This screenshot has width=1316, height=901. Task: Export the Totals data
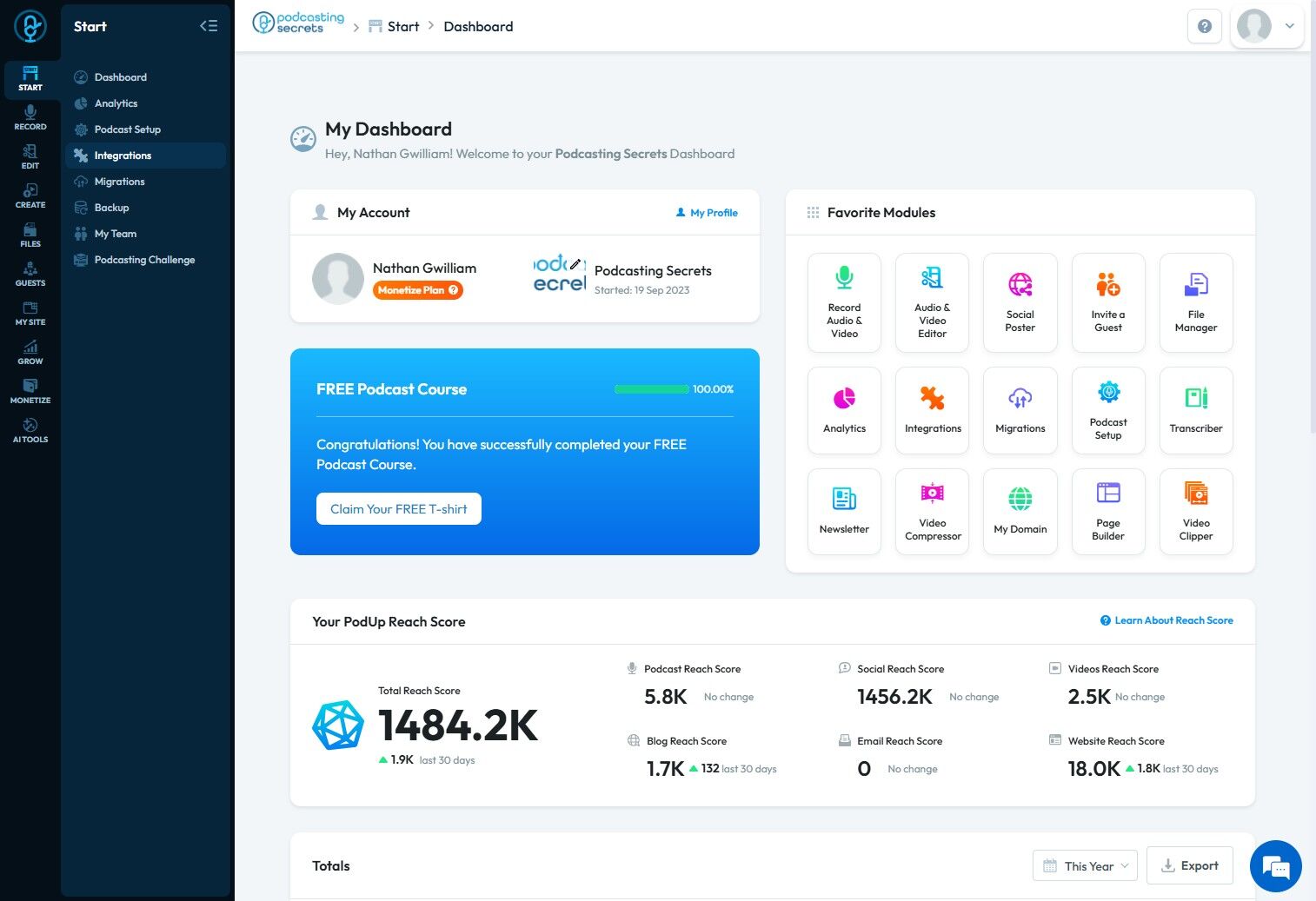[x=1190, y=866]
